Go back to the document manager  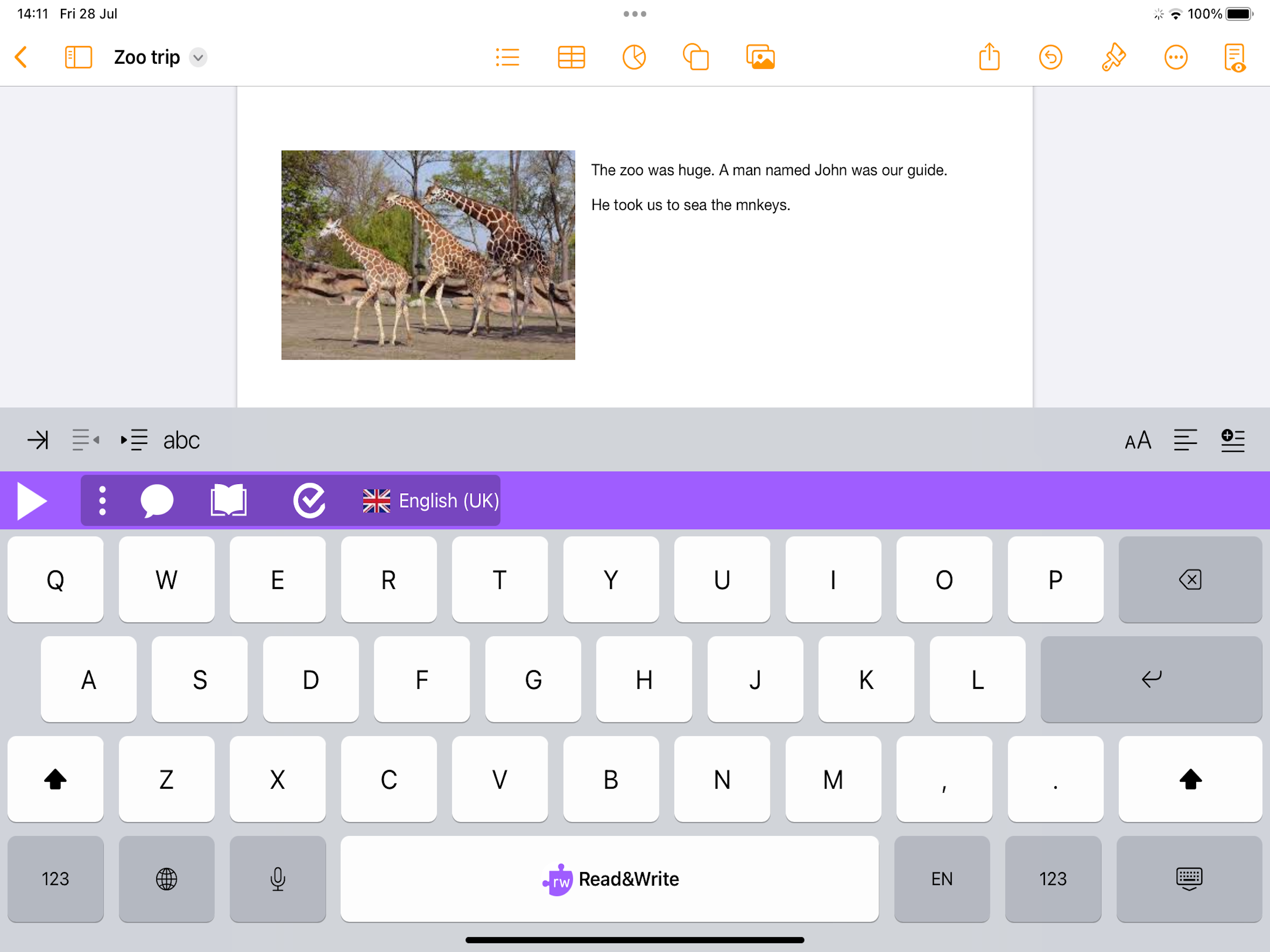tap(21, 58)
